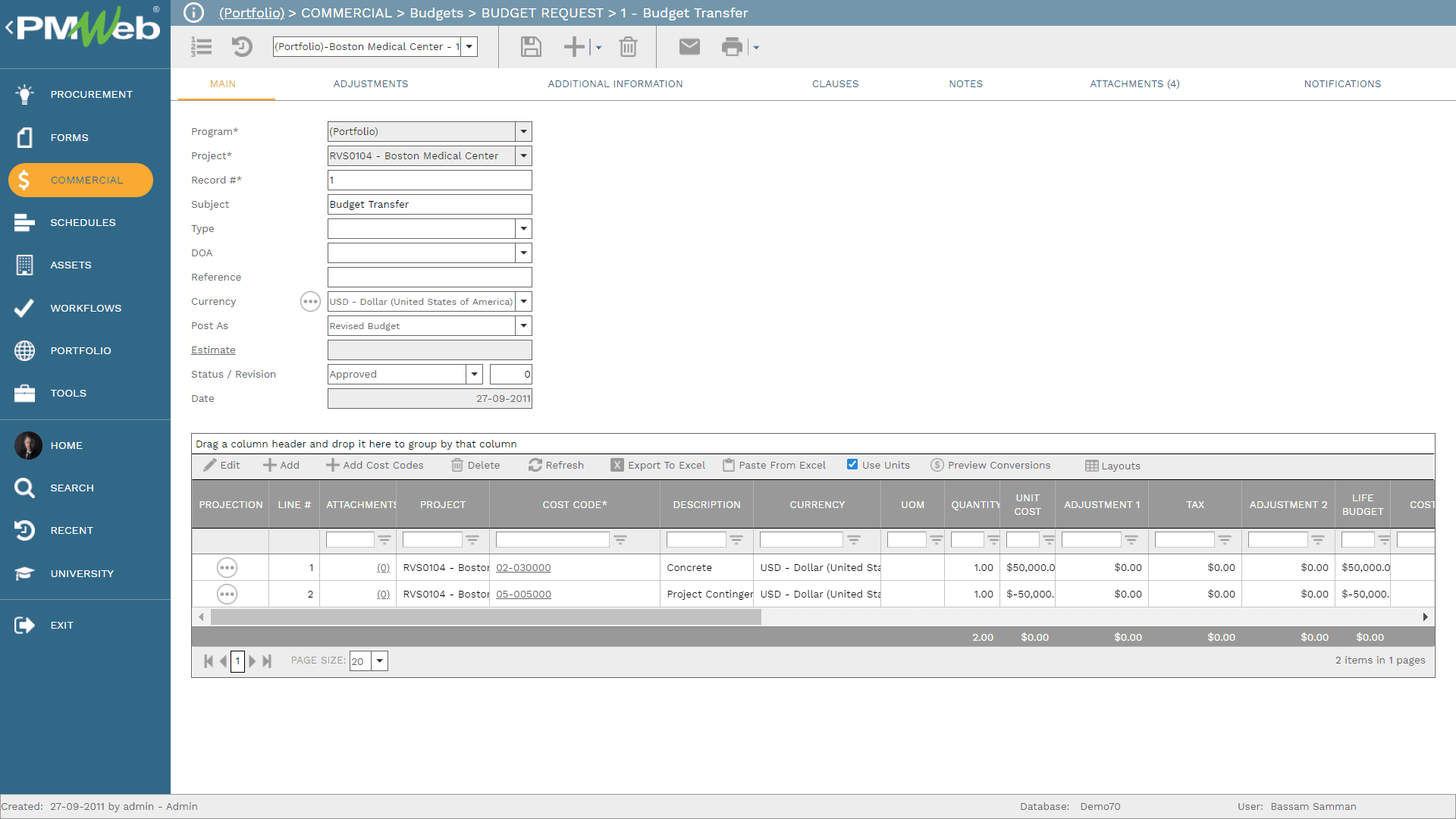Open the ellipsis menu for line 2
Viewport: 1456px width, 819px height.
tap(227, 594)
